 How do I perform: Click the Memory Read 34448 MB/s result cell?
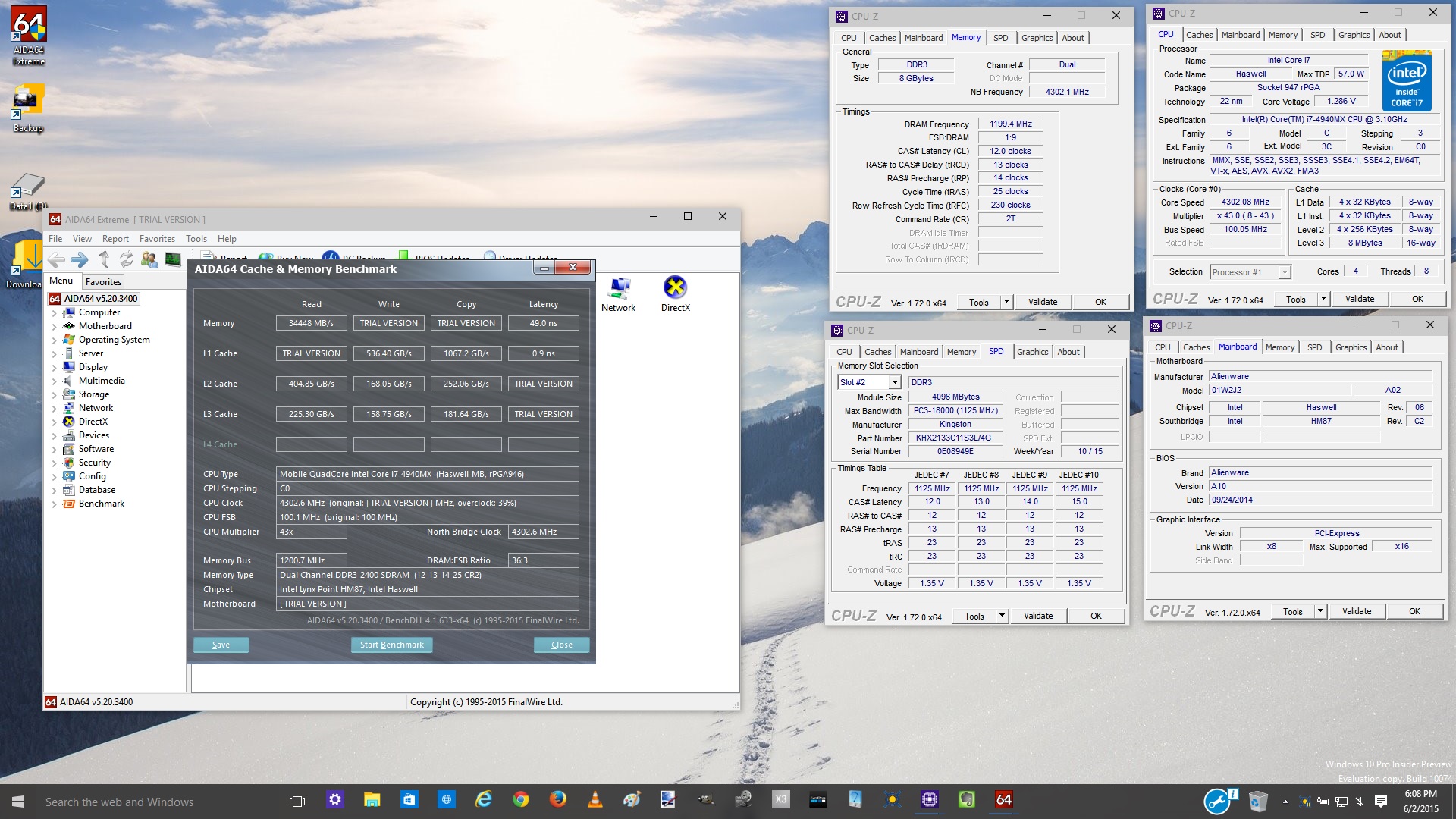pyautogui.click(x=312, y=323)
